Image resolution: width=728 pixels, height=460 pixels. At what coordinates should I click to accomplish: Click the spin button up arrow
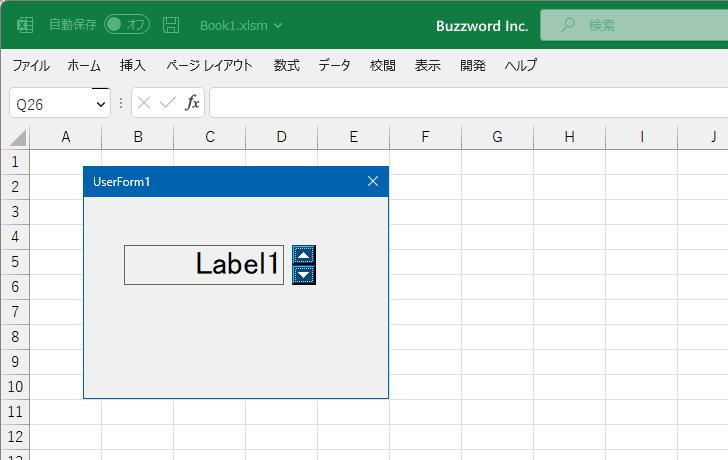pos(304,255)
